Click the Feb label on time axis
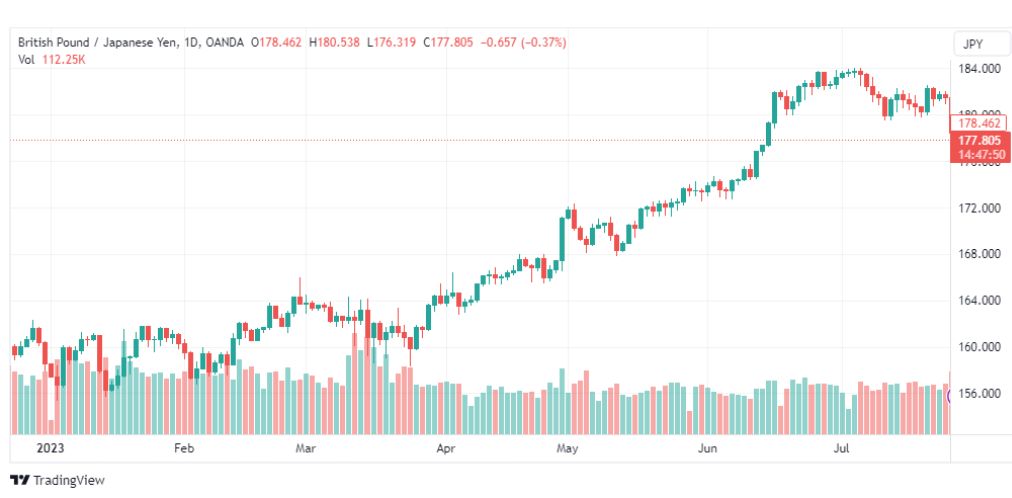This screenshot has width=1012, height=498. tap(185, 448)
